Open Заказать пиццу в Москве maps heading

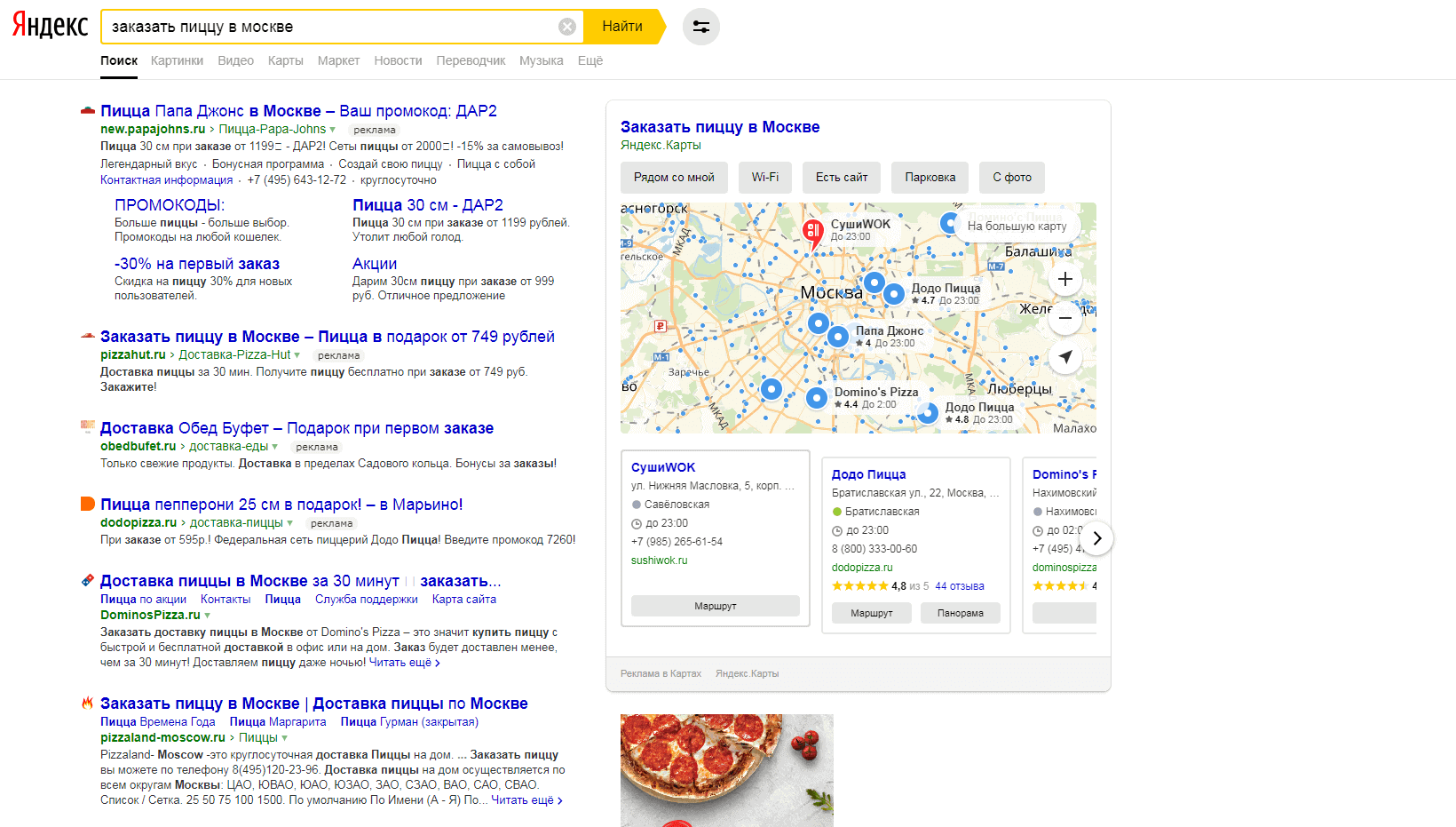coord(720,127)
